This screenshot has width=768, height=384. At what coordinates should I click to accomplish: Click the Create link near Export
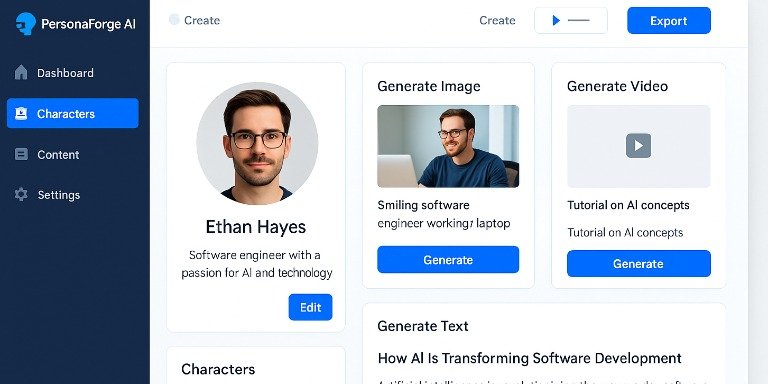[x=497, y=21]
